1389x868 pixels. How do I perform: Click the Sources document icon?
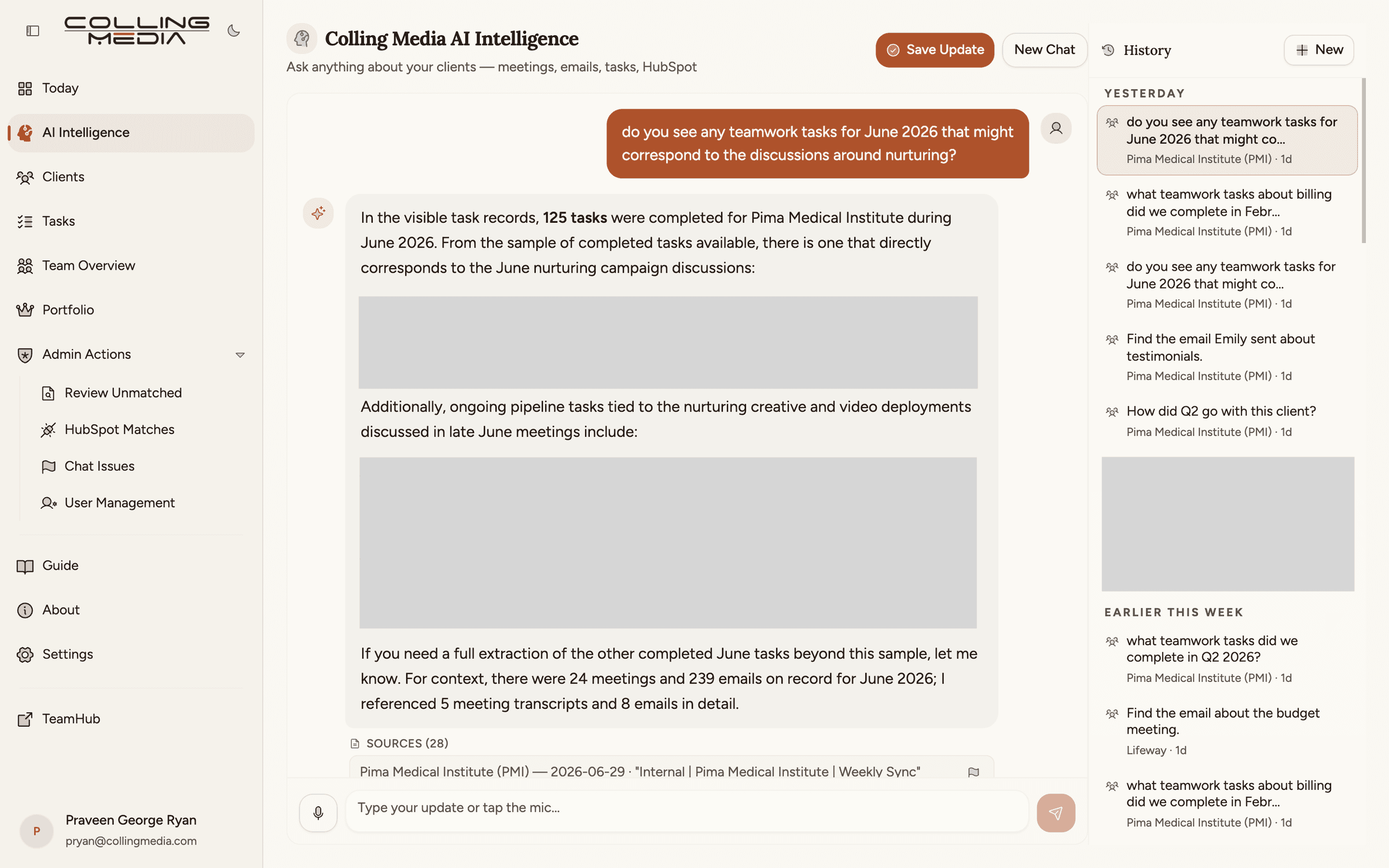coord(355,744)
